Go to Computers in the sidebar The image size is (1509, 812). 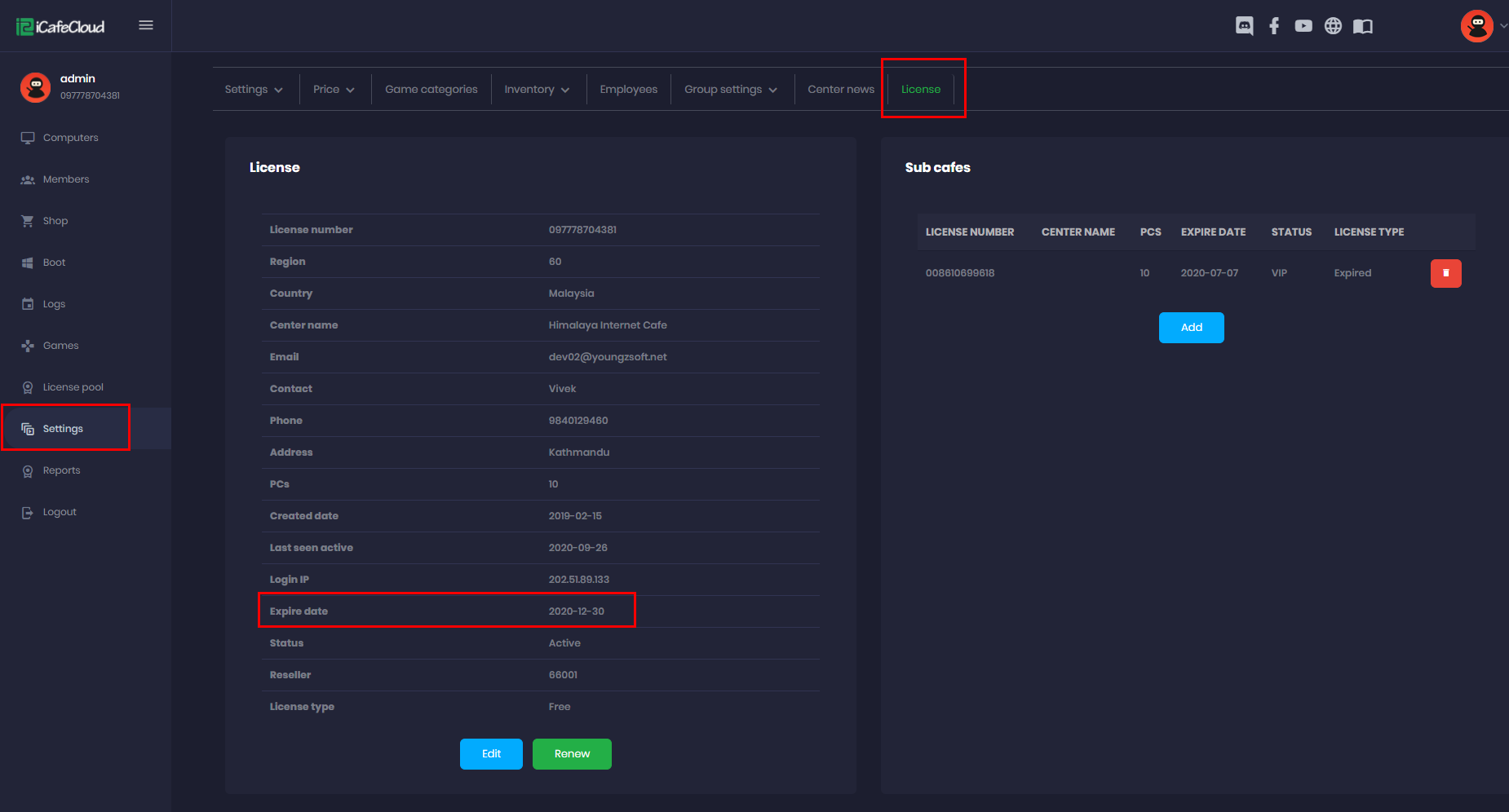(70, 138)
